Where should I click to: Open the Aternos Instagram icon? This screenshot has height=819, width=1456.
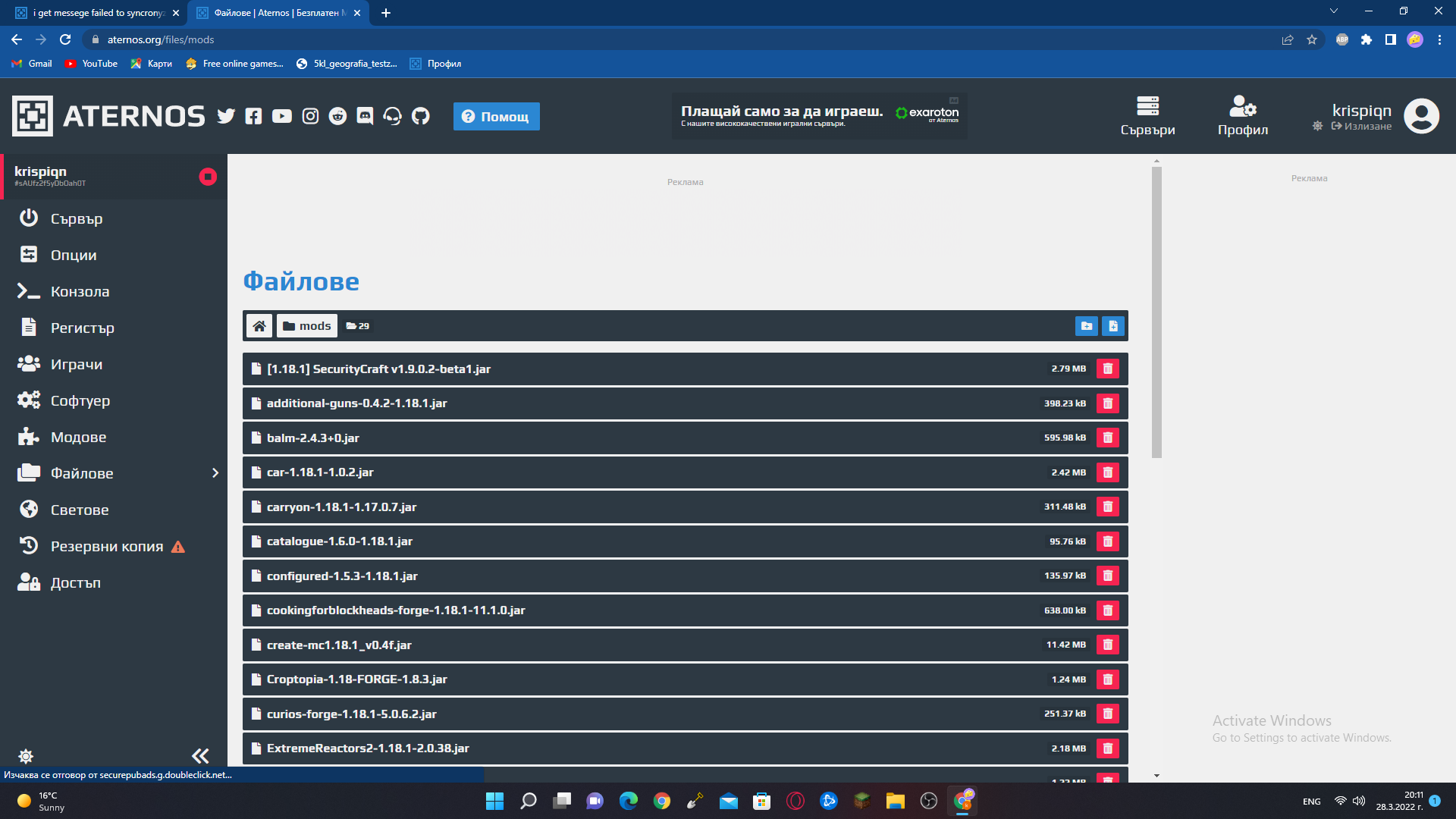310,116
